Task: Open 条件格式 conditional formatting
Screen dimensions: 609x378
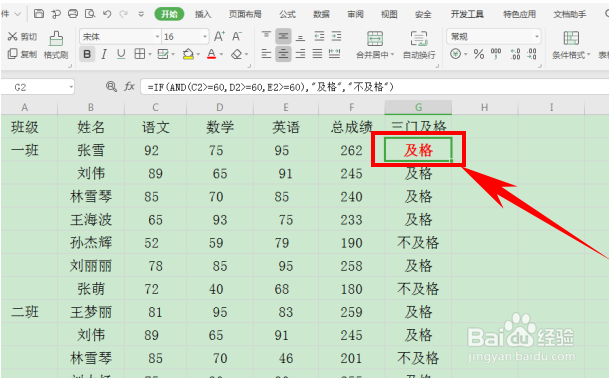Action: [571, 45]
